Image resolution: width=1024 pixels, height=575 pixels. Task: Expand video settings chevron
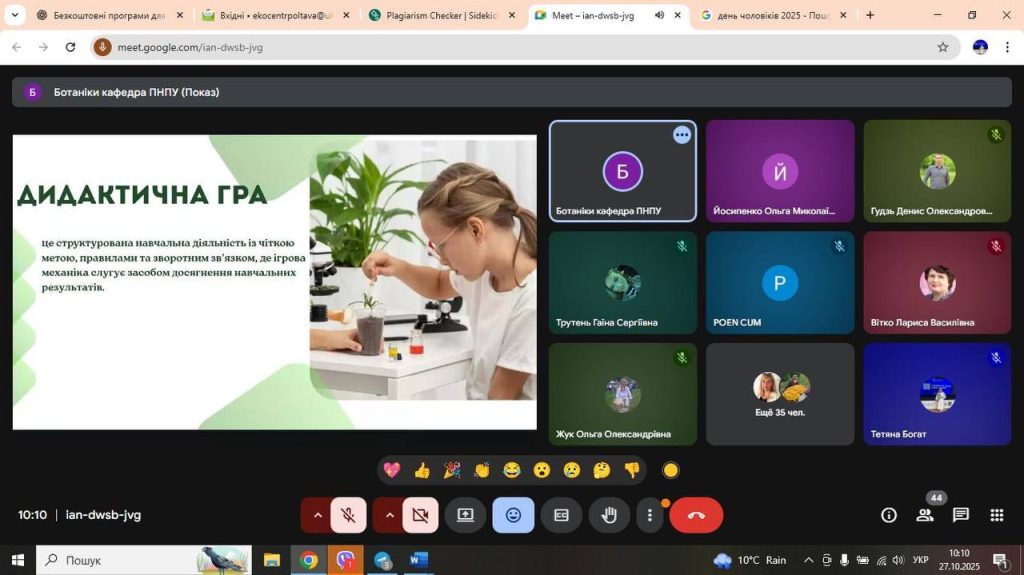390,515
